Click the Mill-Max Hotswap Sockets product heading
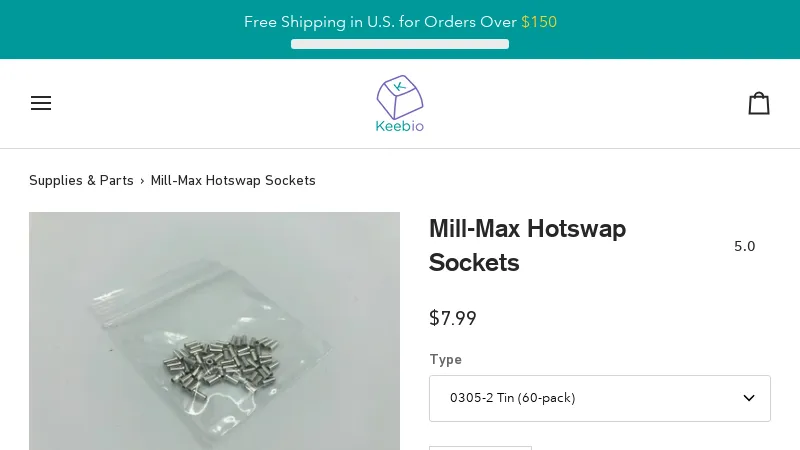800x450 pixels. tap(528, 245)
